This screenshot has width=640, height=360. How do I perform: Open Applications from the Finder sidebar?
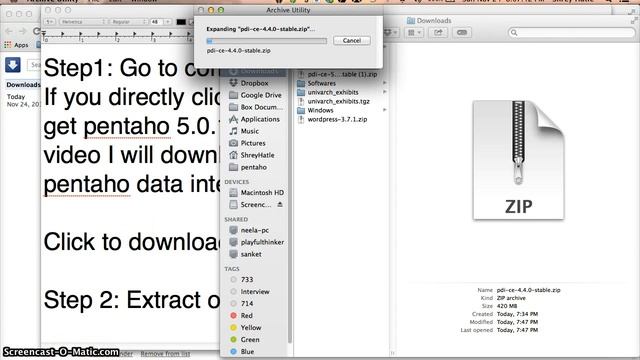tap(260, 119)
